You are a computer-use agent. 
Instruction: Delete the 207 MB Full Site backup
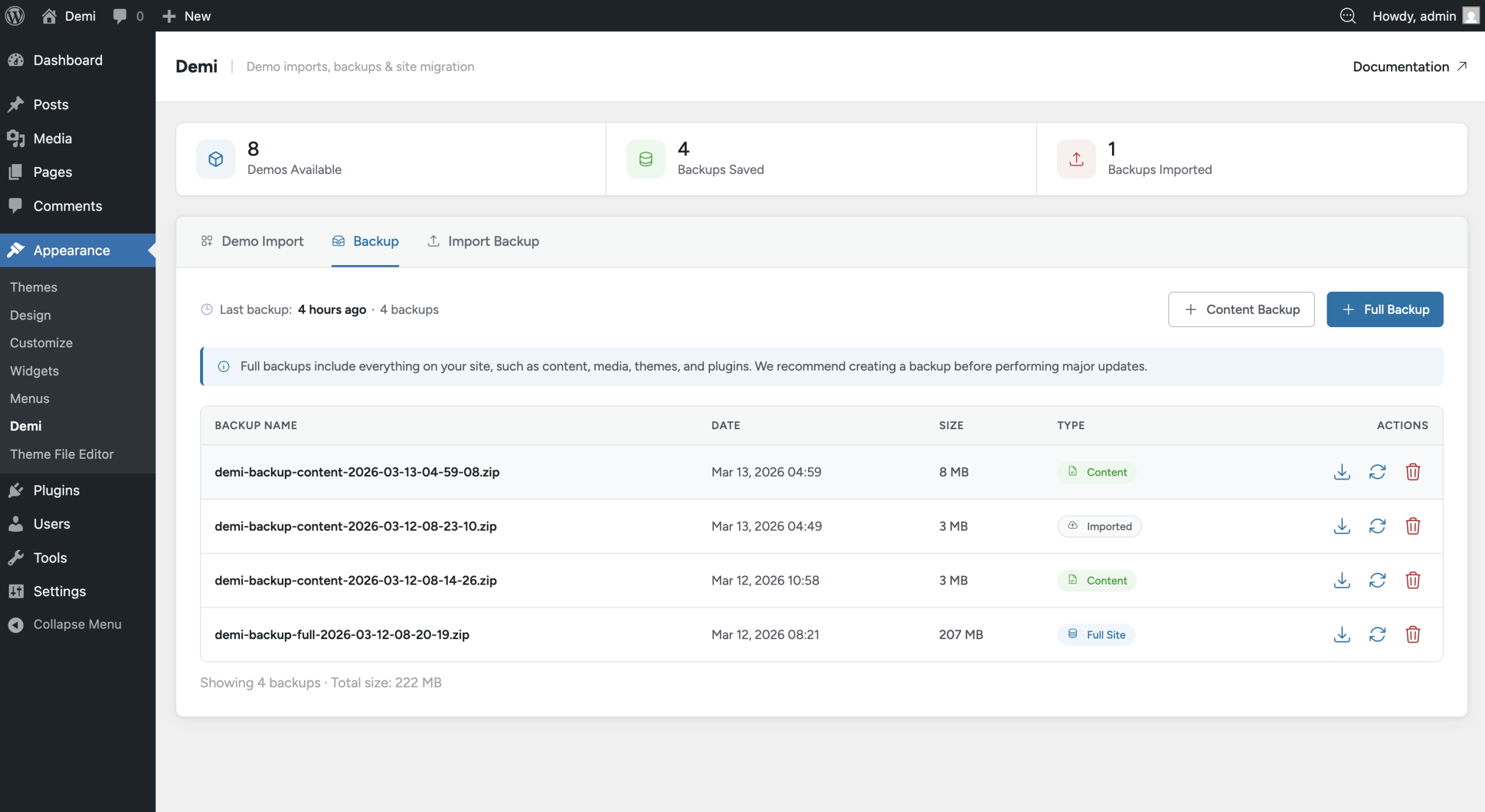1412,635
